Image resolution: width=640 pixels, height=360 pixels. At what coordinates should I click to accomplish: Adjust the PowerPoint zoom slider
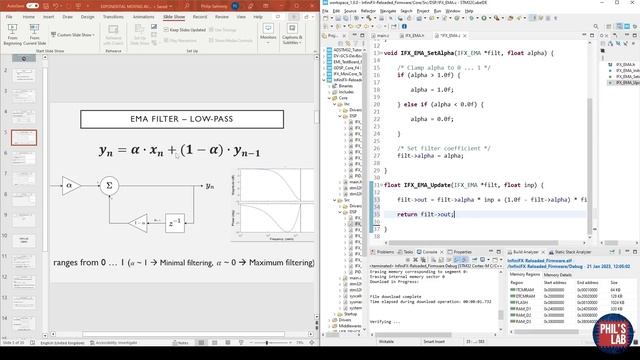coord(267,343)
